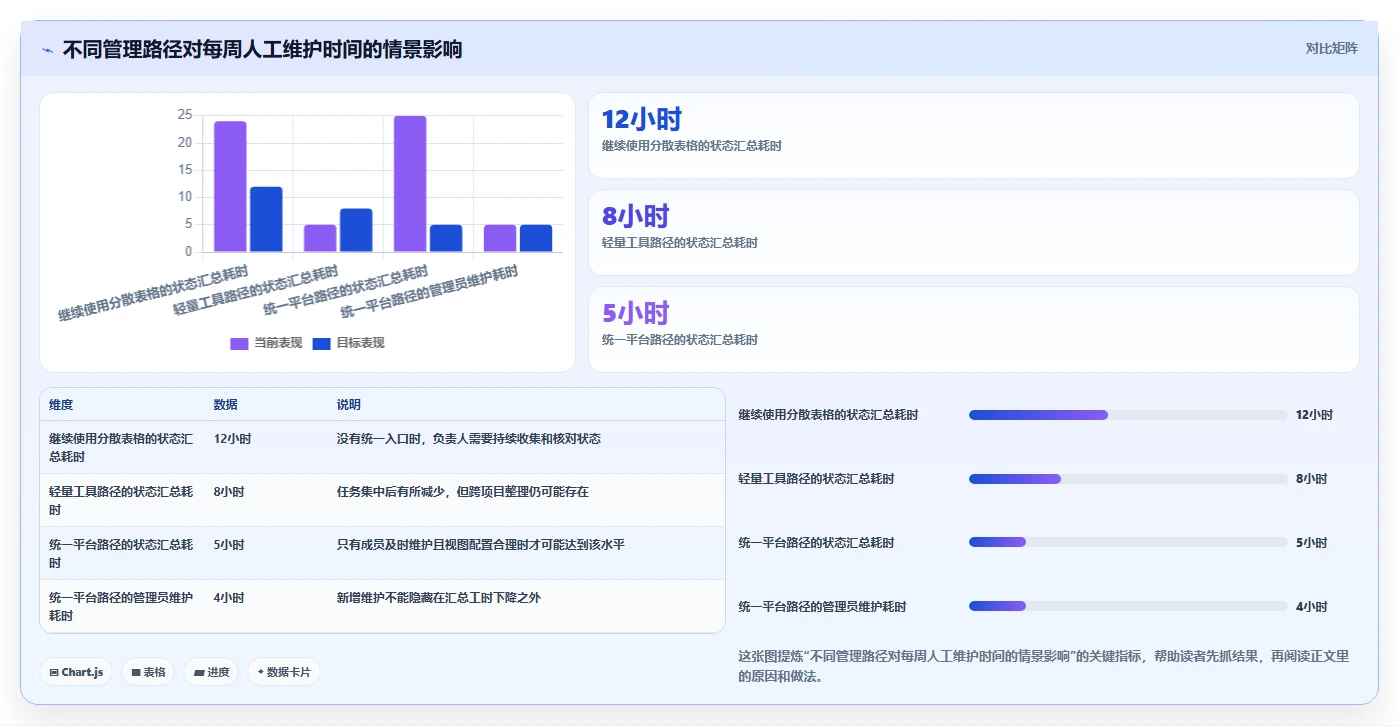Click the 对比矩阵 label in the header

(1331, 48)
